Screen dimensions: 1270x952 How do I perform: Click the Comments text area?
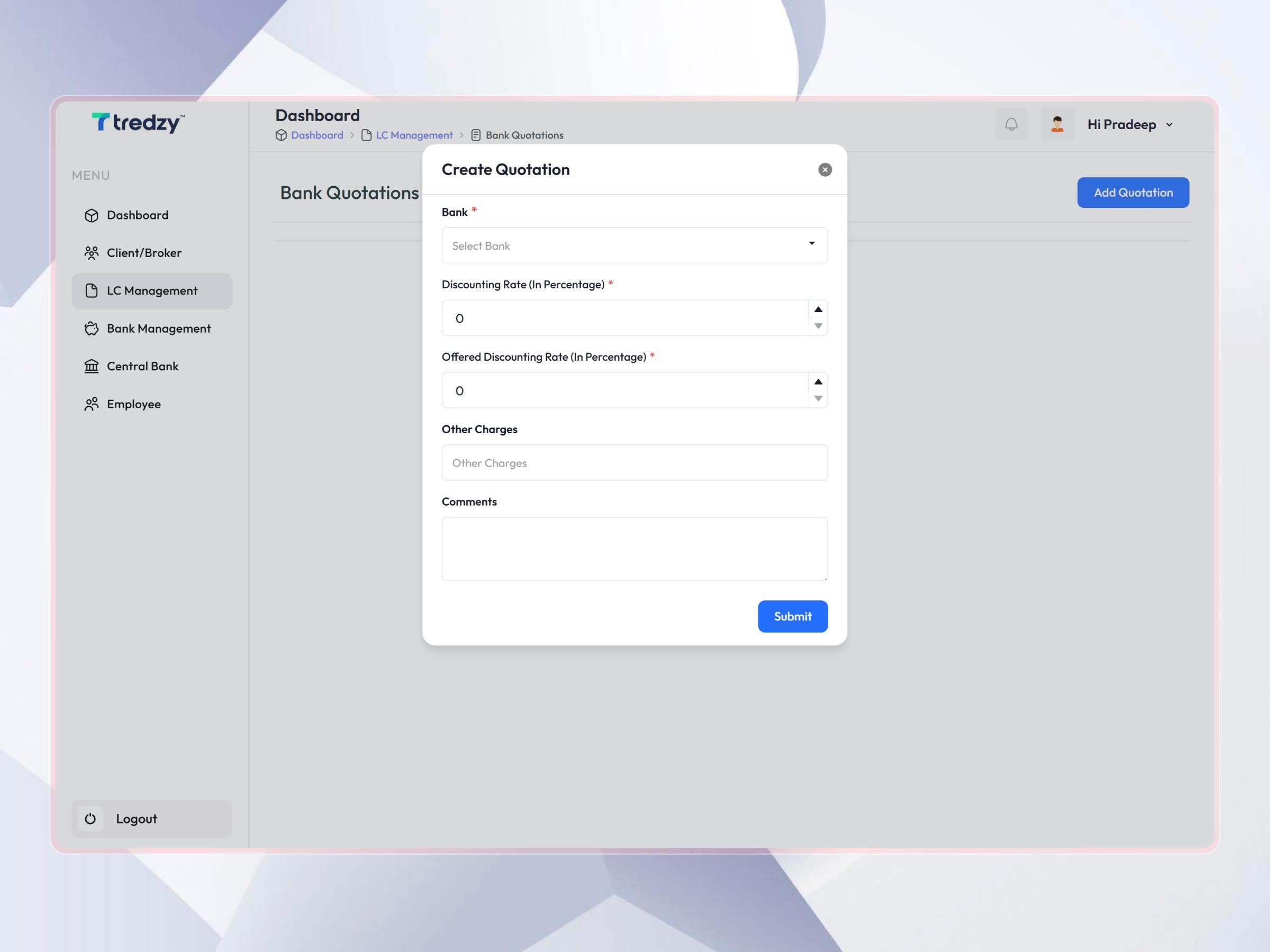[x=634, y=548]
